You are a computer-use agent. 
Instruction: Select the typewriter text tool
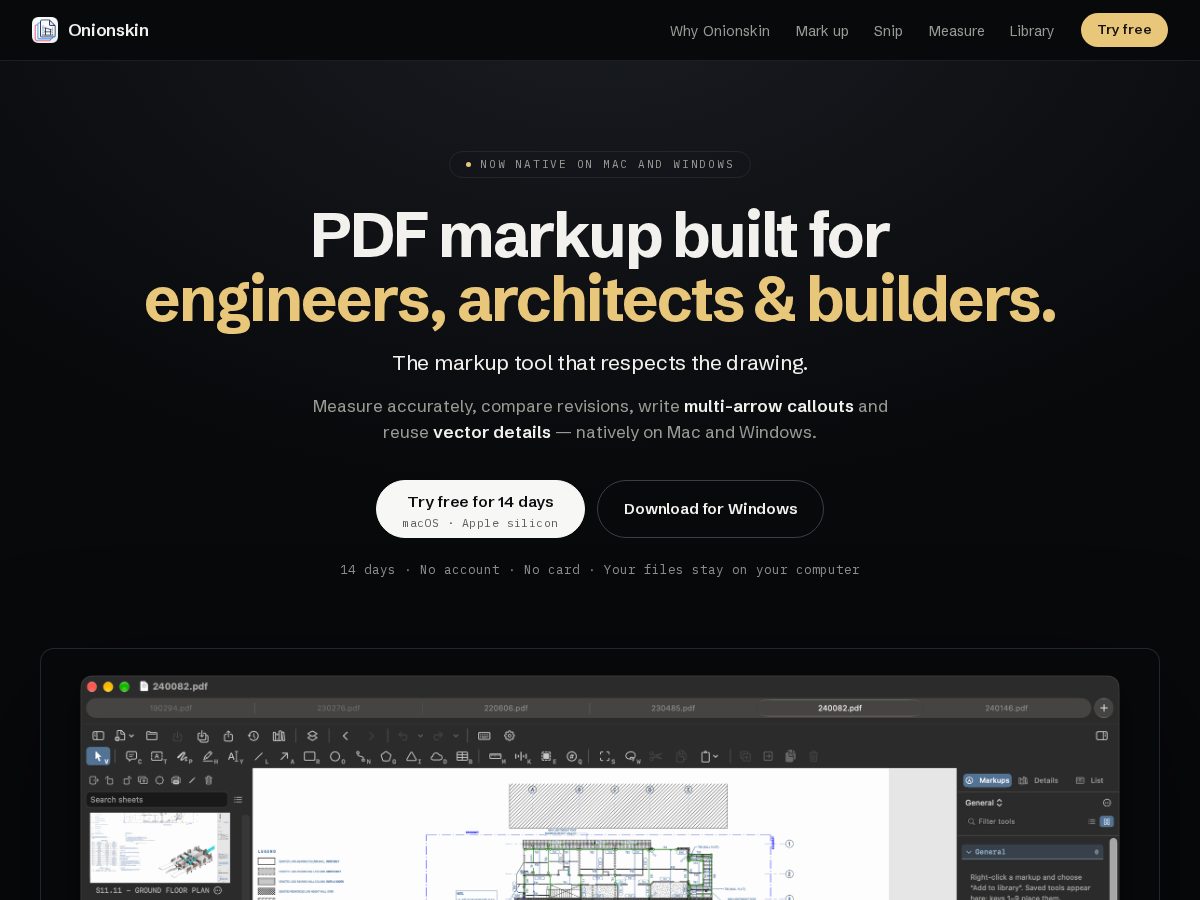click(235, 757)
